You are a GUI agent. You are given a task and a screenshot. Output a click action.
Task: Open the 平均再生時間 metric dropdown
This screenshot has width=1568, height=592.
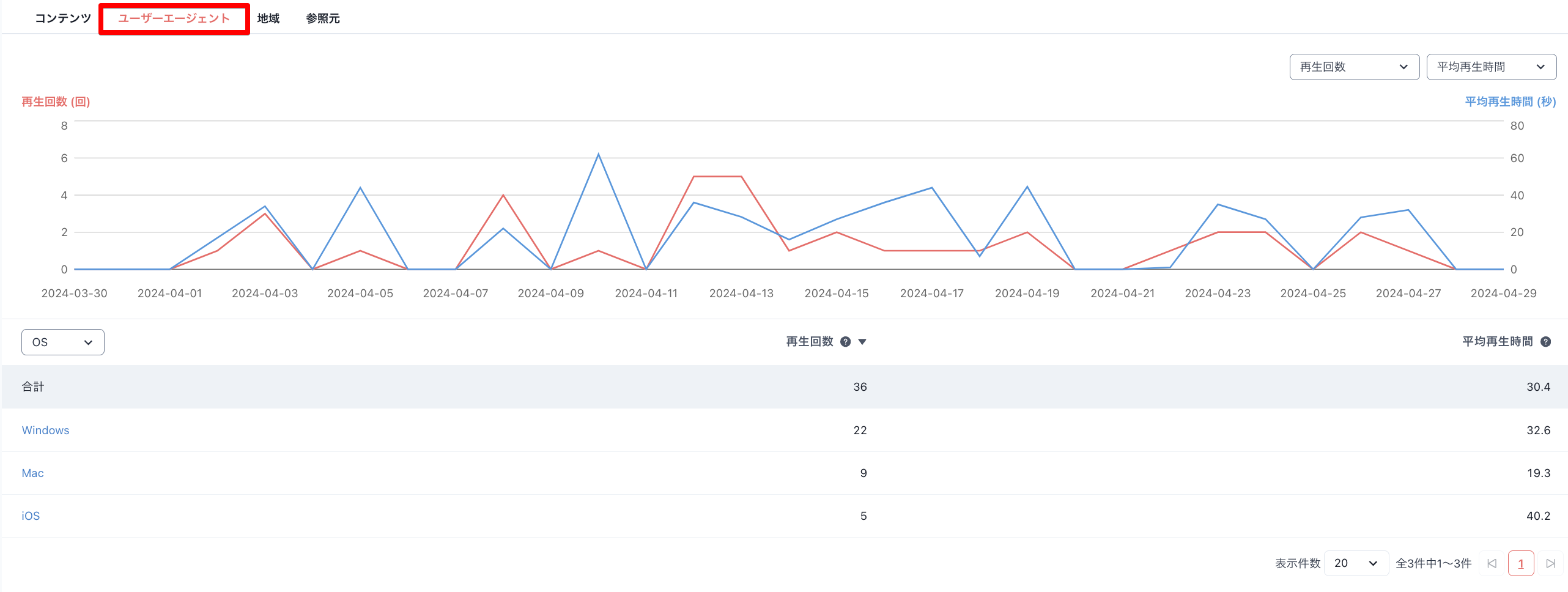point(1491,67)
